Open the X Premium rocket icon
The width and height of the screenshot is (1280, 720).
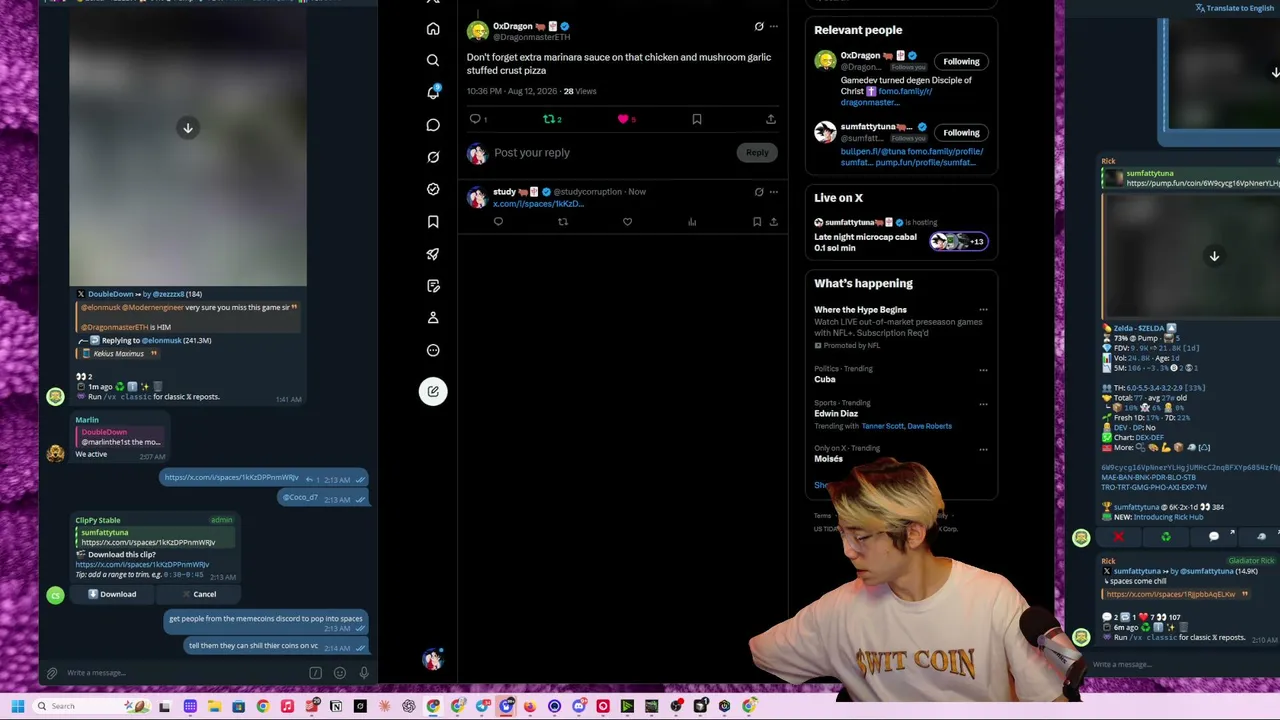[x=433, y=254]
